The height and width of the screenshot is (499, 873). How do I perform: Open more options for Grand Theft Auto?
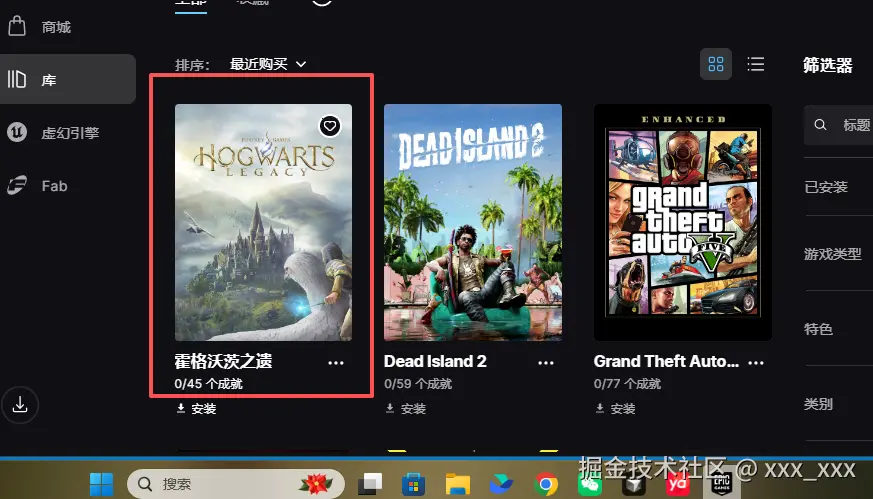(x=756, y=362)
